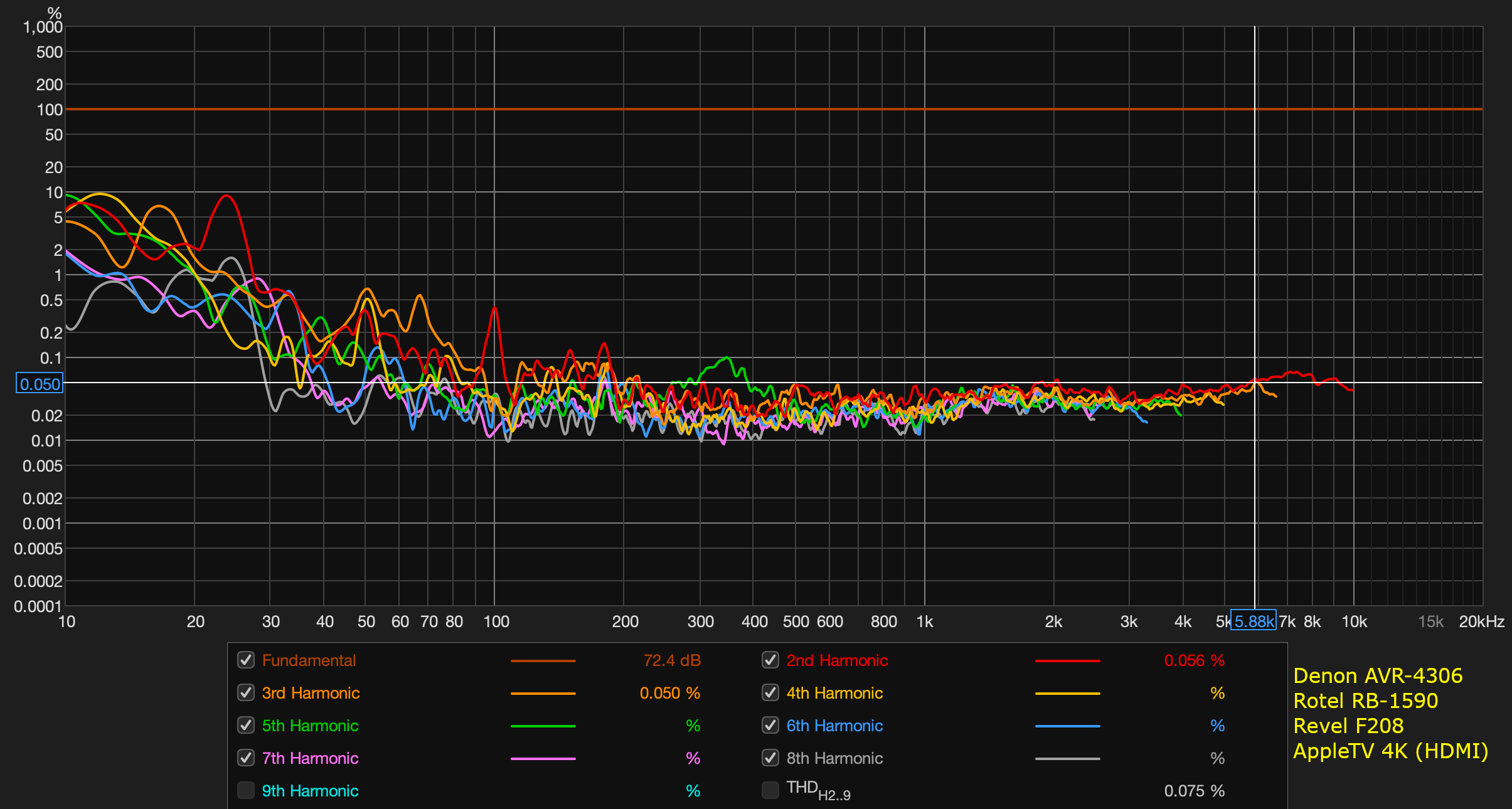Enable the 9th Harmonic checkbox
Viewport: 1512px width, 809px height.
[x=246, y=790]
